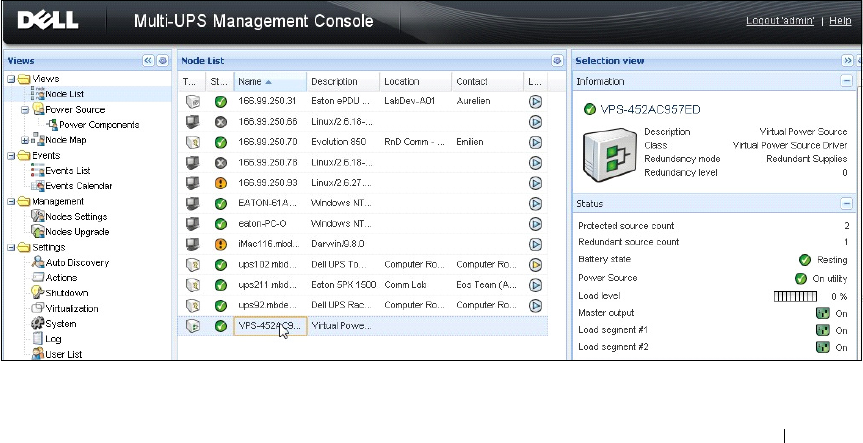Open link arrow for node 166.99.250.31

(535, 101)
